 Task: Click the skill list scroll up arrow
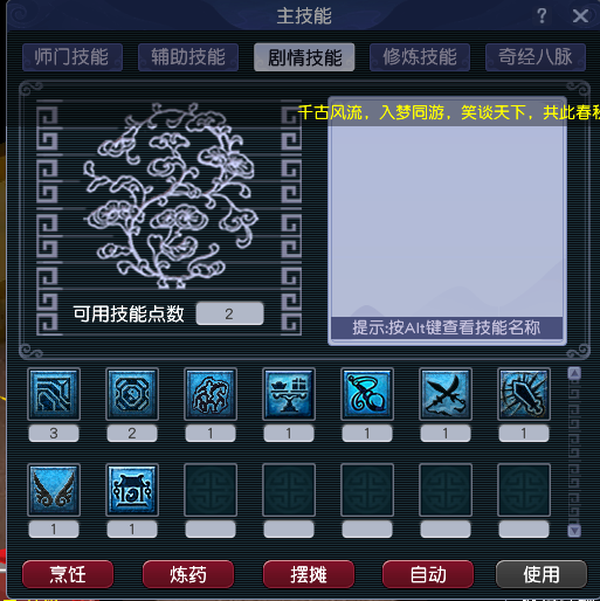point(574,373)
